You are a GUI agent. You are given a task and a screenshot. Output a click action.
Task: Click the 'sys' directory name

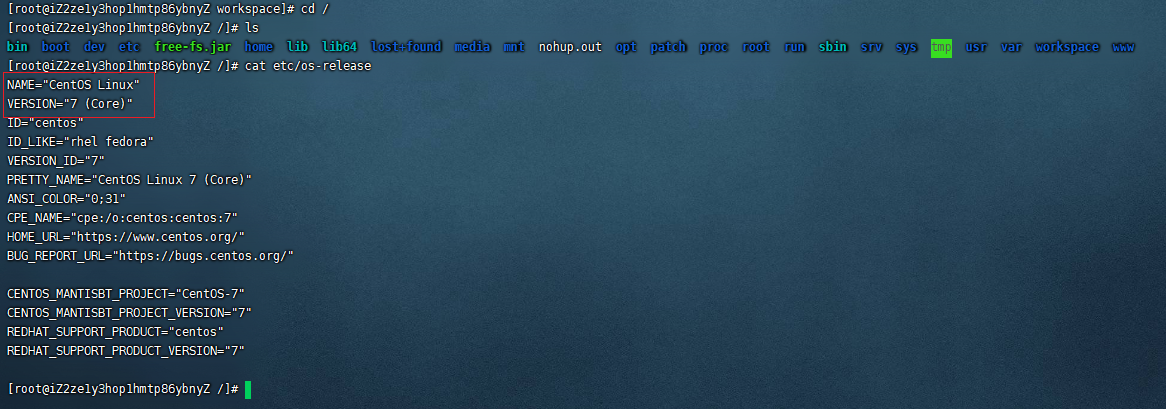coord(906,47)
